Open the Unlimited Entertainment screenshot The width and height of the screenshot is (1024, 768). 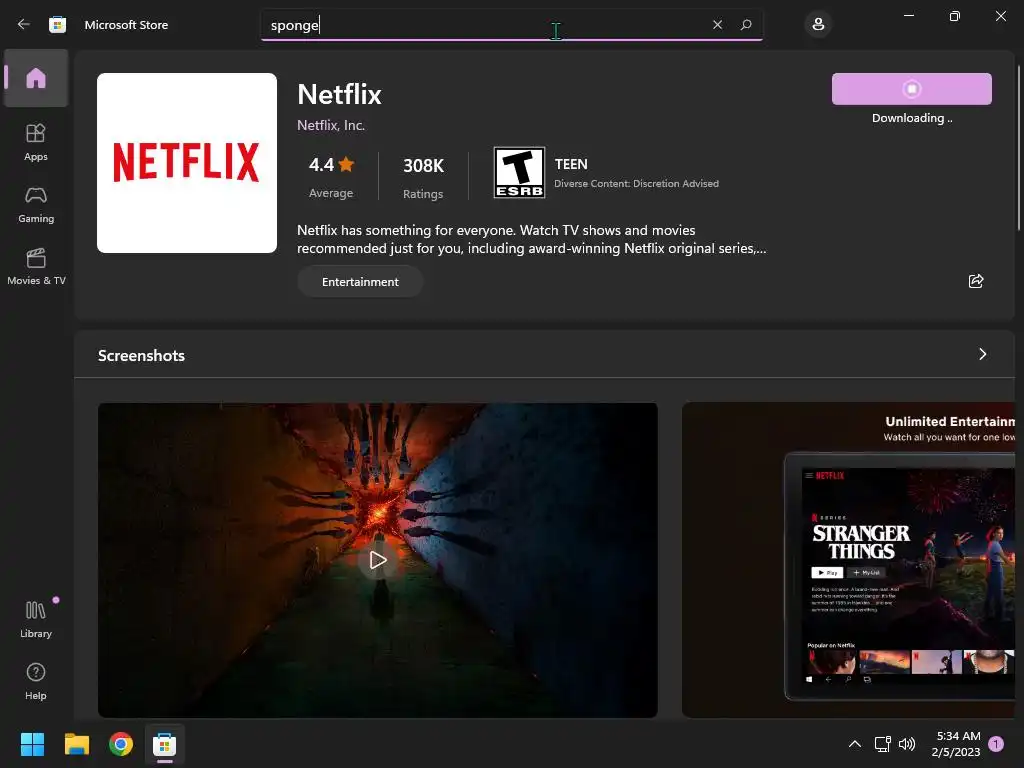pyautogui.click(x=848, y=560)
